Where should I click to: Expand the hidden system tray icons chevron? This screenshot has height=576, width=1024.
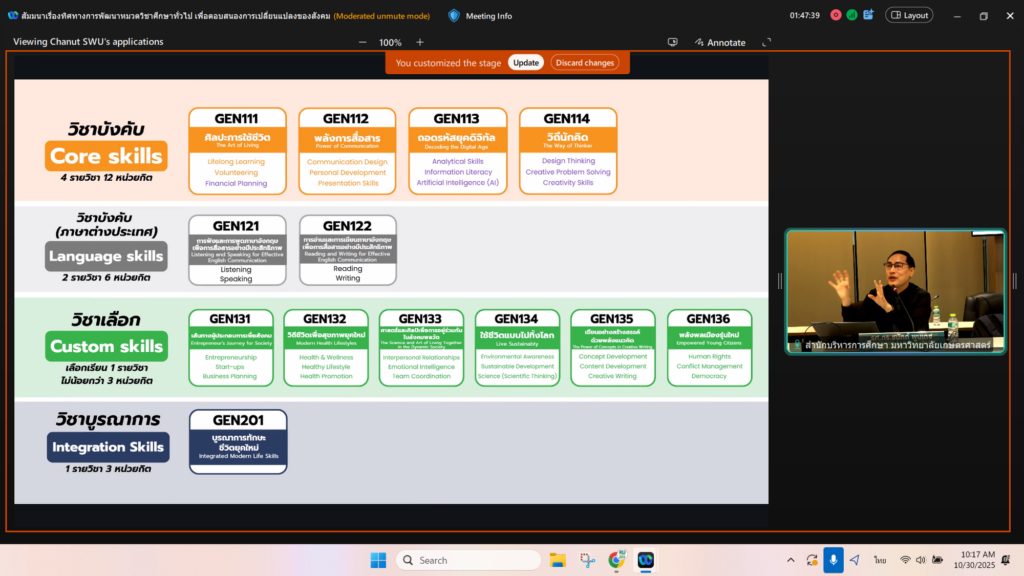point(790,560)
